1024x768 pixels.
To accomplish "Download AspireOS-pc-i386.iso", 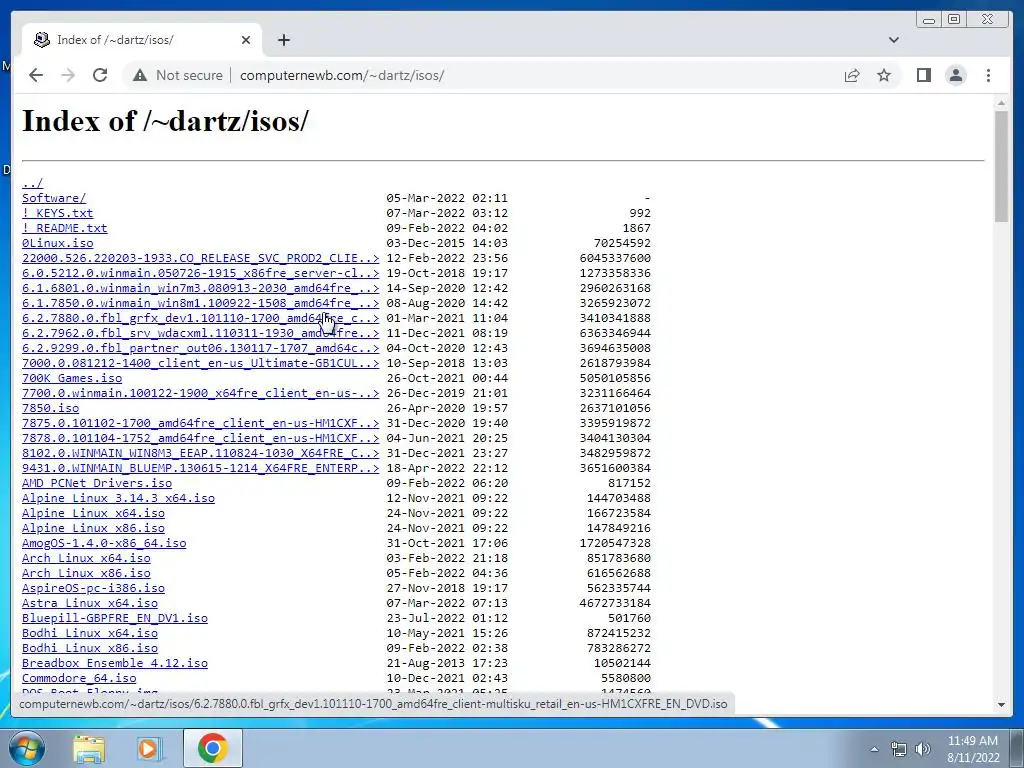I will [93, 588].
